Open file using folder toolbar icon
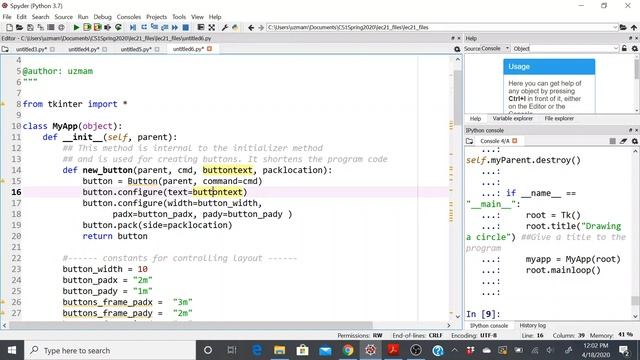 pyautogui.click(x=19, y=27)
